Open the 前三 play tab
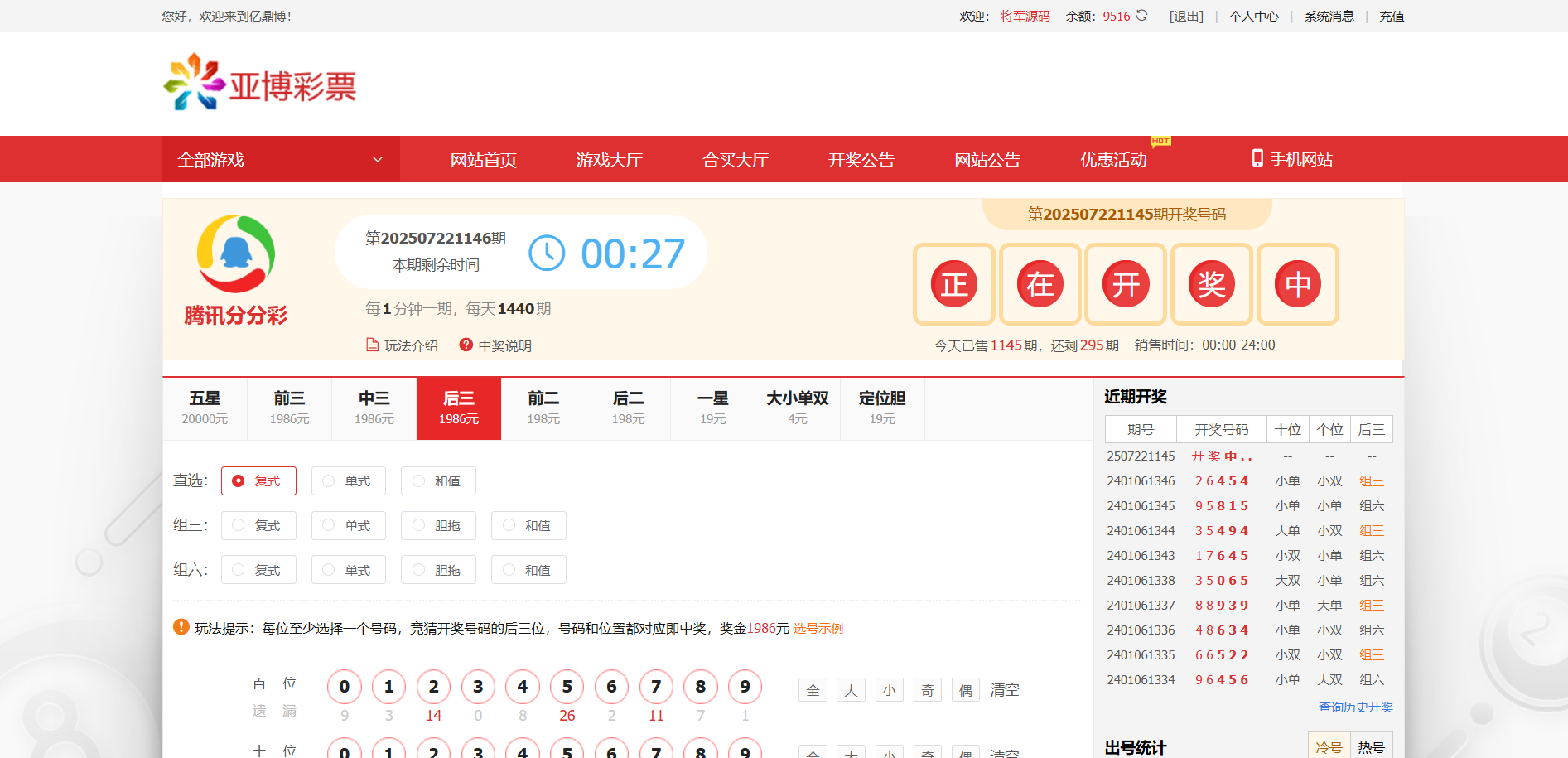The width and height of the screenshot is (1568, 758). [x=289, y=408]
